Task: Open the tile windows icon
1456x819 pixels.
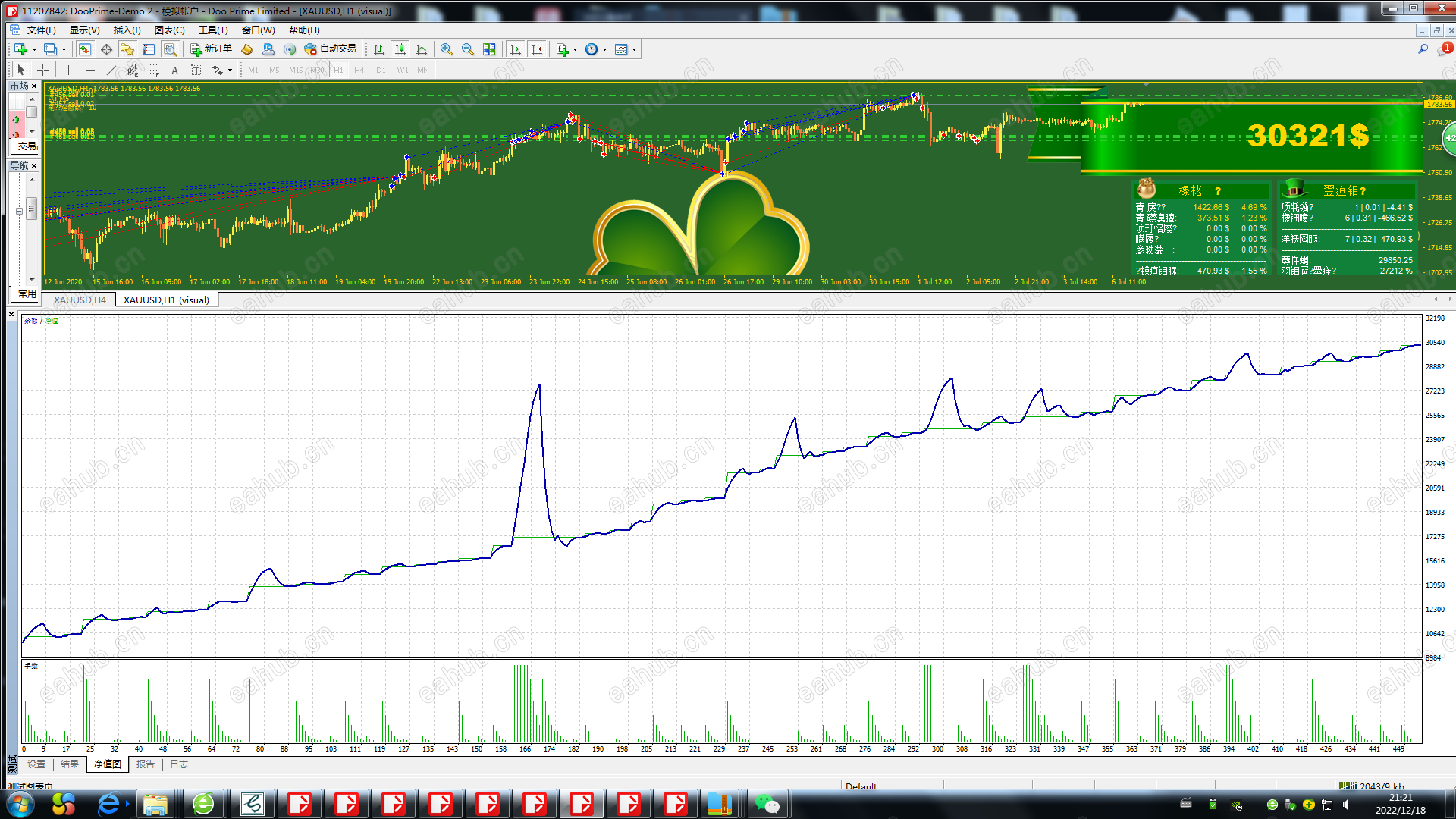Action: pos(489,49)
